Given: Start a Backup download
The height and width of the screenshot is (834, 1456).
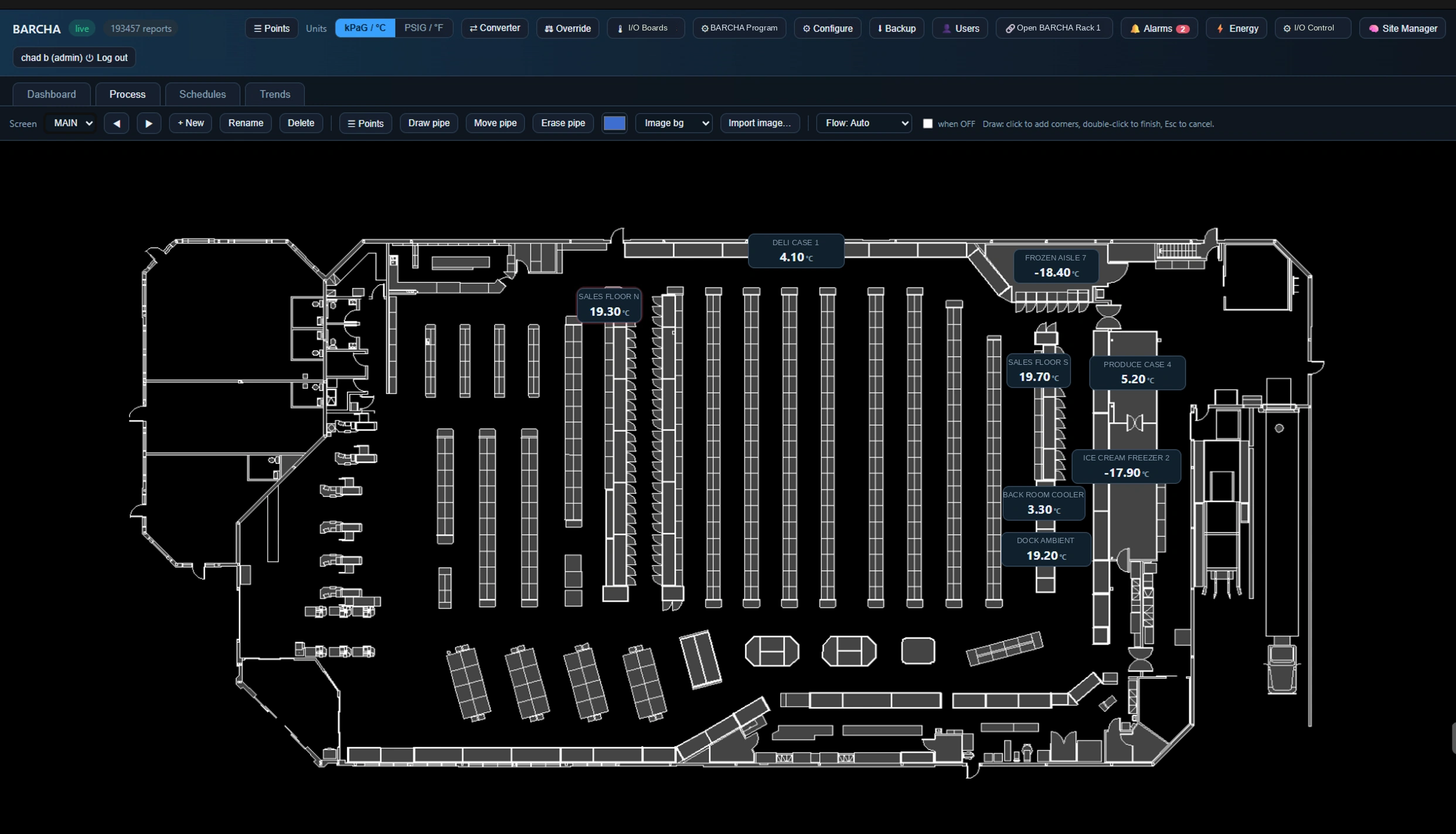Looking at the screenshot, I should click(896, 28).
